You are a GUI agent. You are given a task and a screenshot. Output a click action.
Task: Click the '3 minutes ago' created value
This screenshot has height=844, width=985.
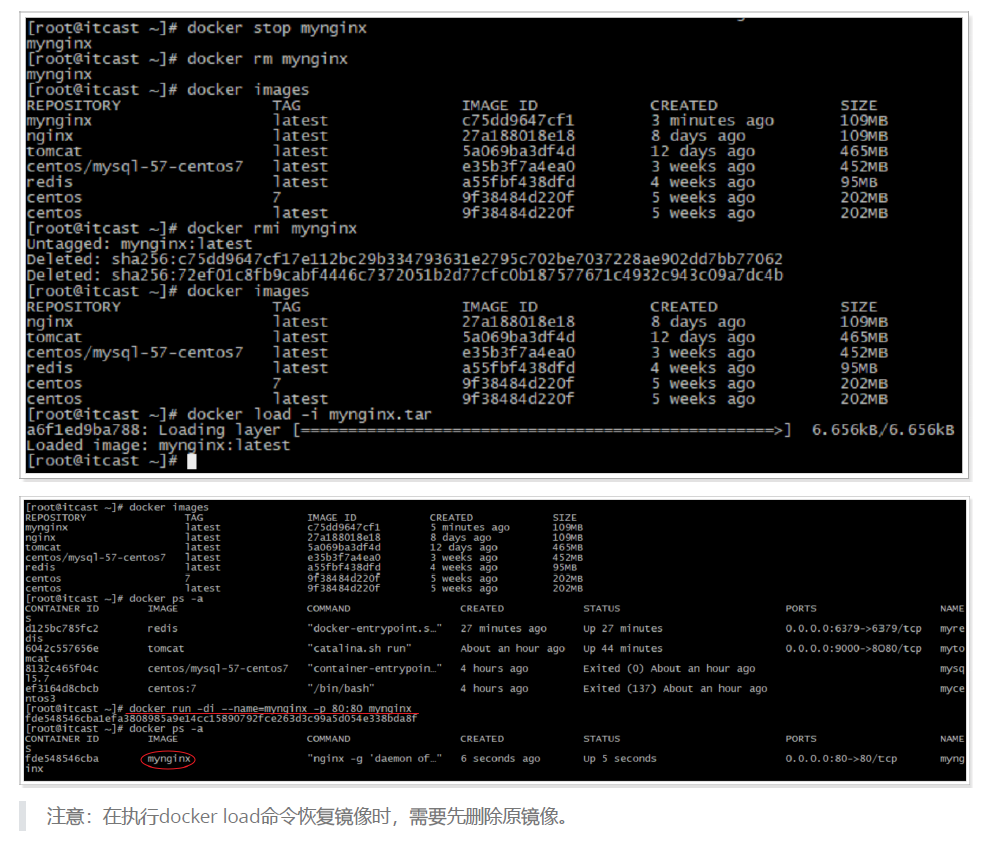pyautogui.click(x=712, y=121)
